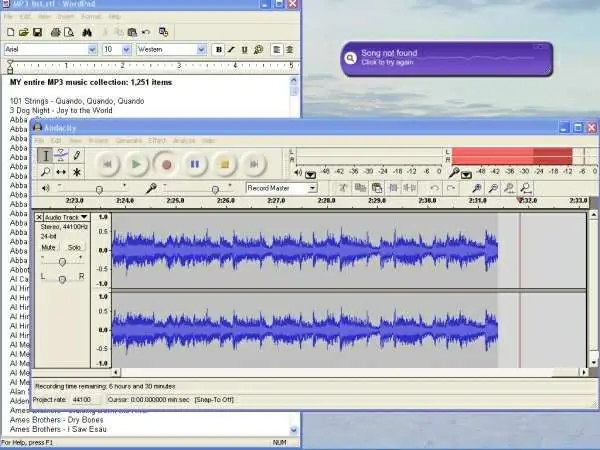This screenshot has height=450, width=600.
Task: Click the Cut icon in Audacity's edit toolbar
Action: click(343, 188)
